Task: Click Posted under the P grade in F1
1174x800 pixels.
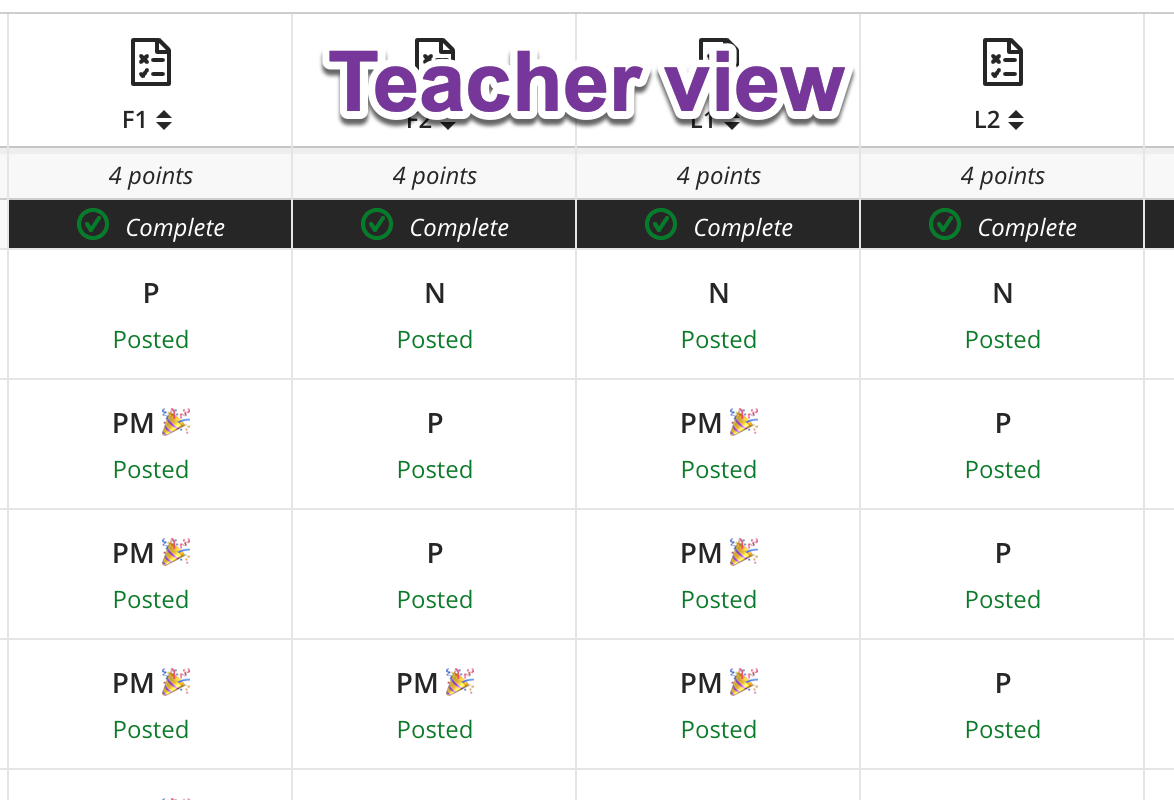Action: point(150,339)
